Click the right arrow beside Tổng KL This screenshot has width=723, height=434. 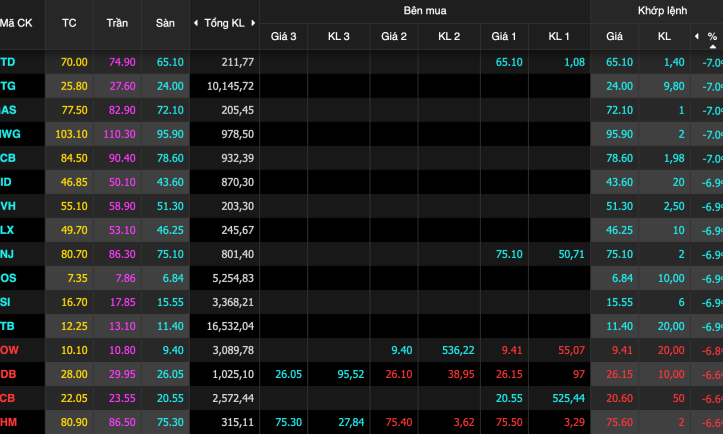(253, 22)
